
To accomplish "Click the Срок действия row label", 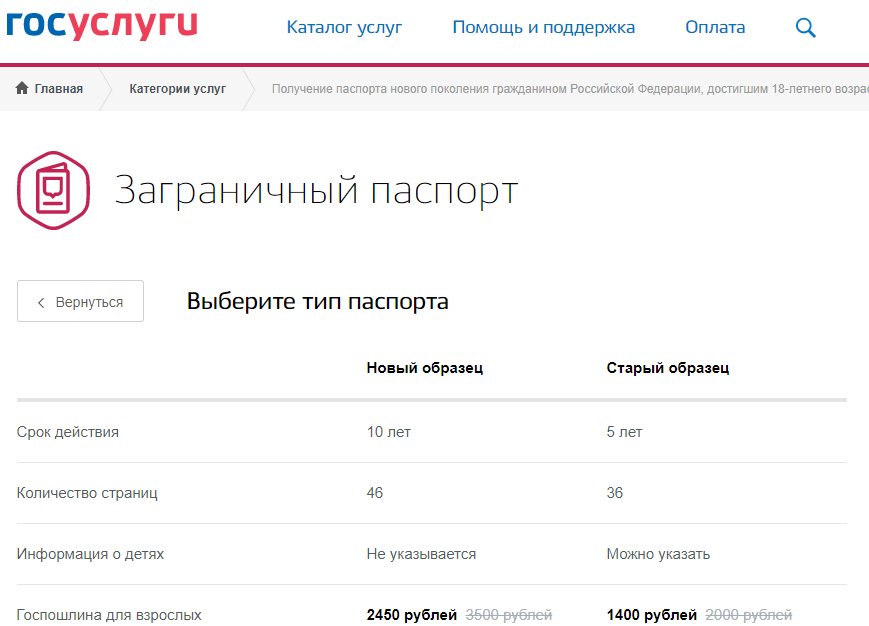I will tap(68, 432).
